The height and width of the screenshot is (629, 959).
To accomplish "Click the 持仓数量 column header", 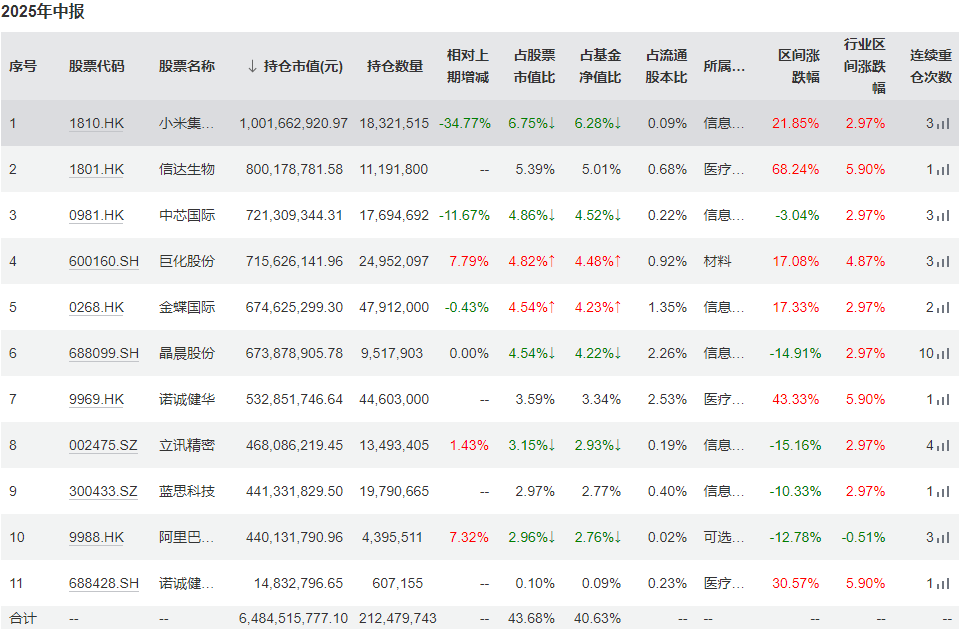I will pyautogui.click(x=395, y=66).
